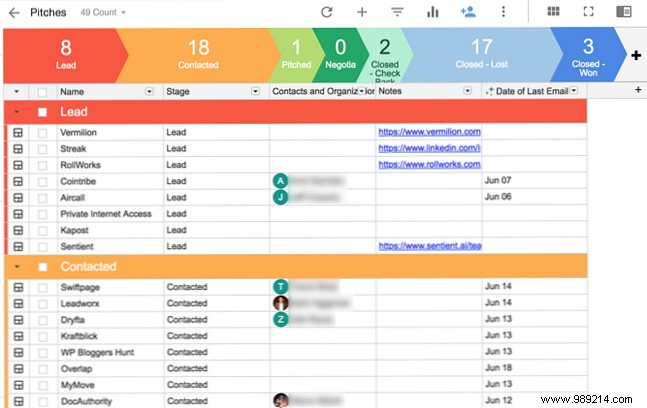Viewport: 647px width, 408px height.
Task: Open Overlap row detail icon
Action: pos(18,368)
